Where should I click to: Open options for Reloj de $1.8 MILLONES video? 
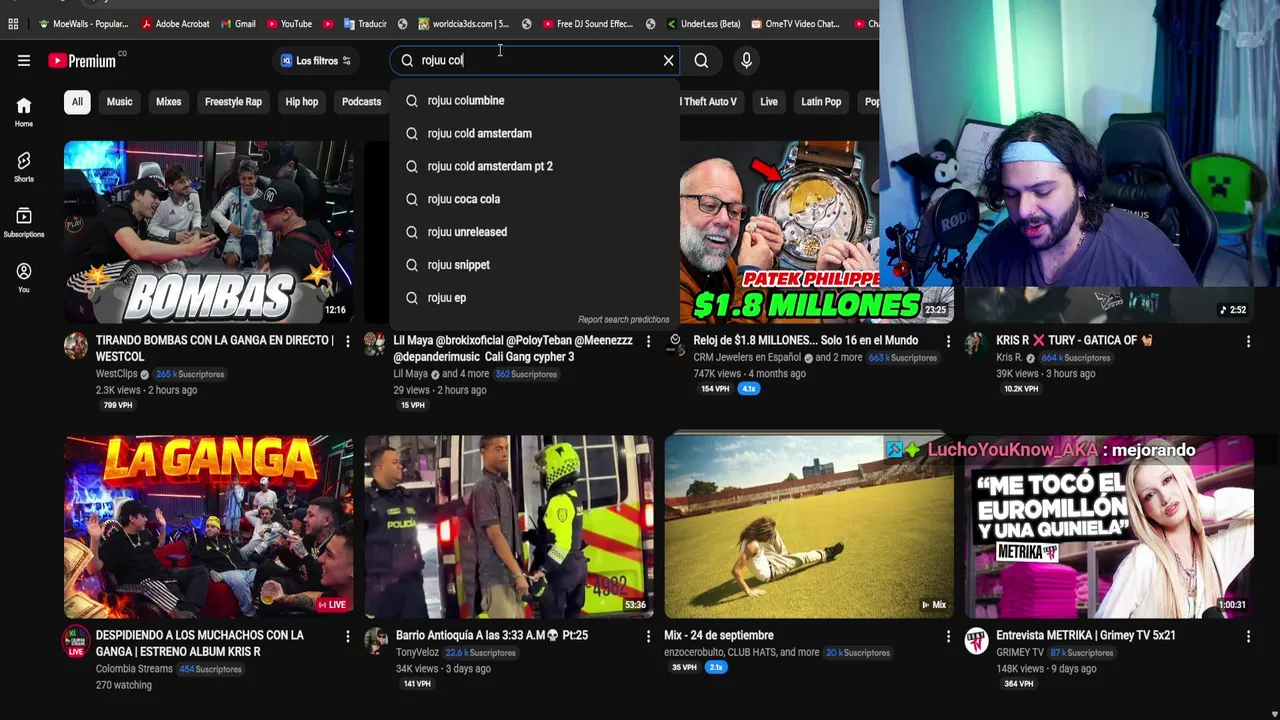948,342
